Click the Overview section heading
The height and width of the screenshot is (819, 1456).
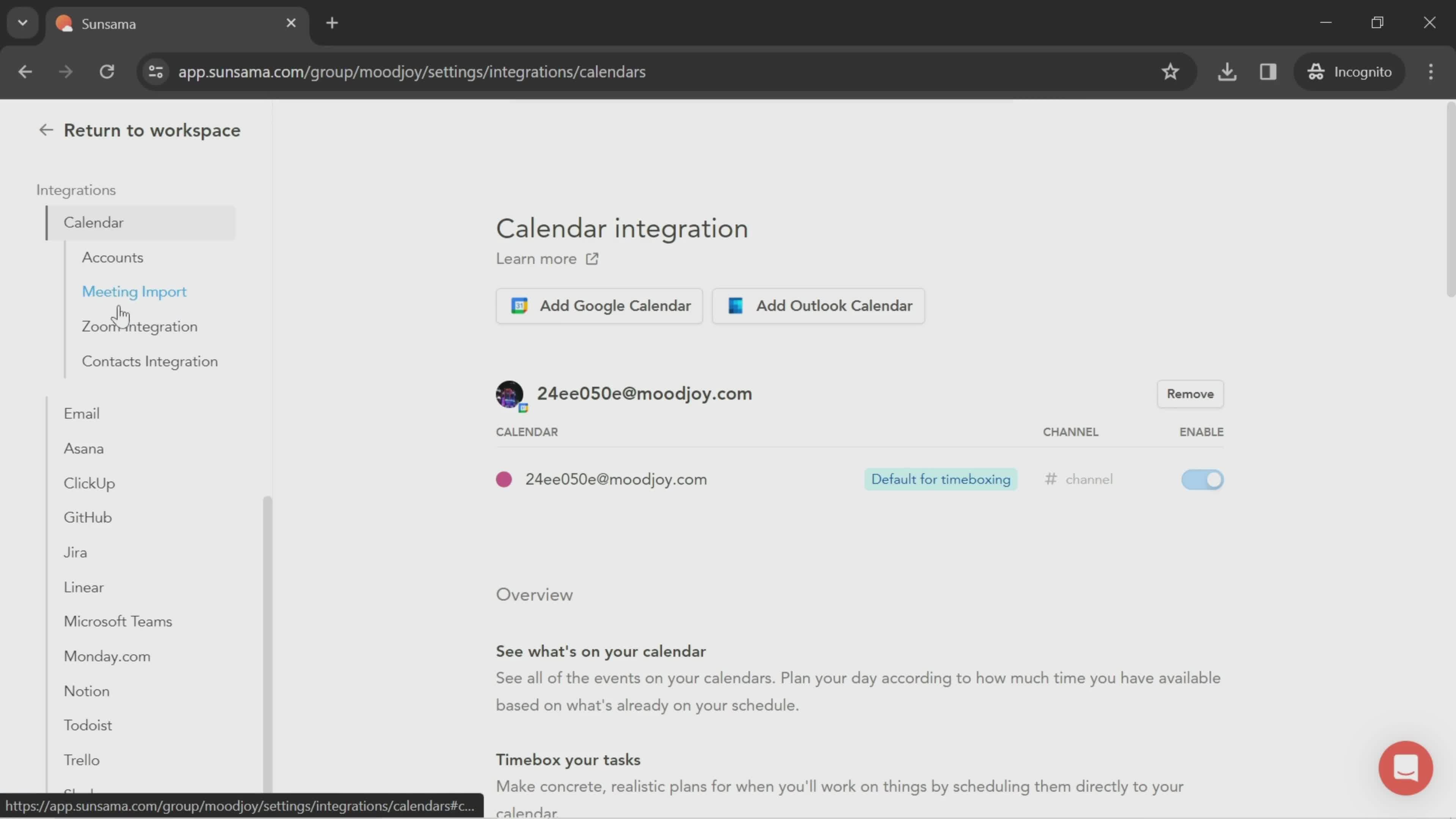(x=534, y=595)
